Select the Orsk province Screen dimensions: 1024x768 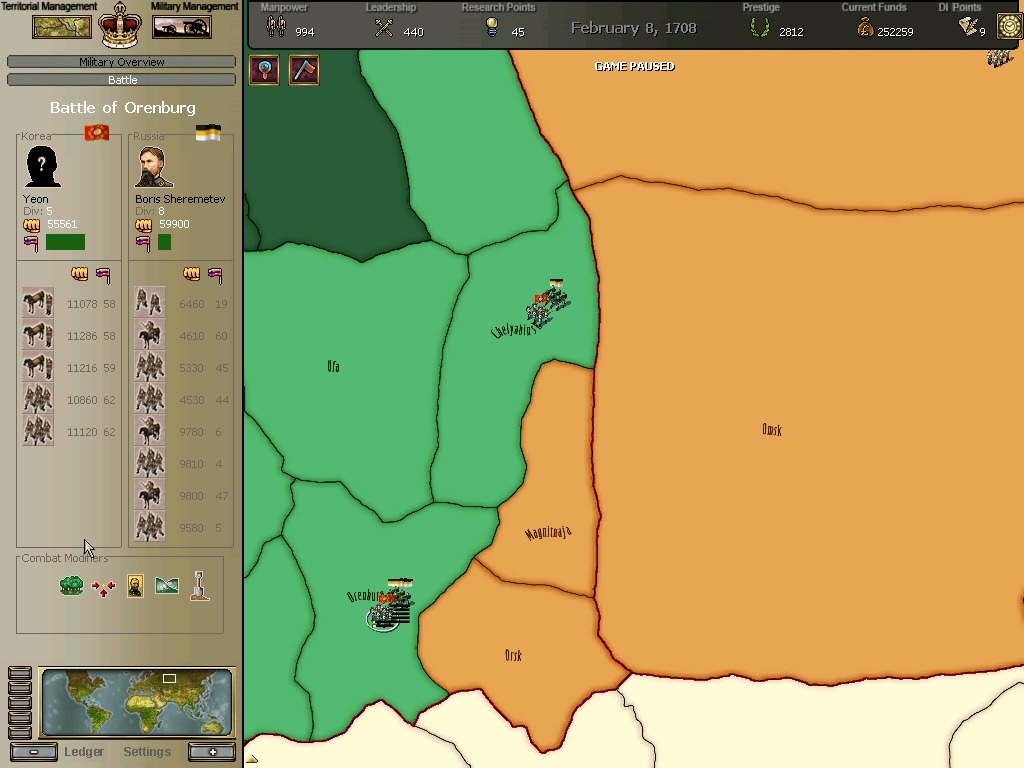point(513,655)
